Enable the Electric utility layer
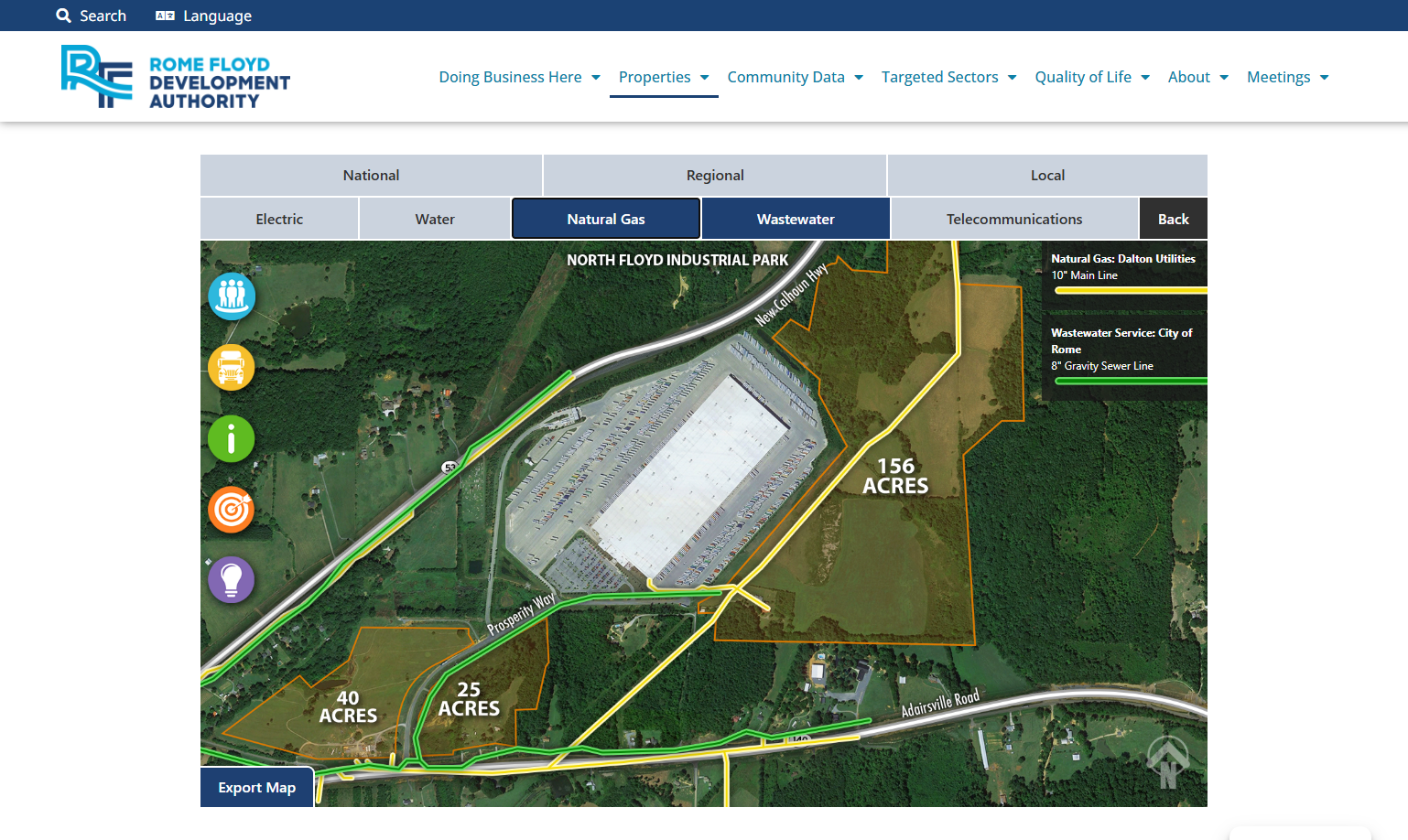The width and height of the screenshot is (1408, 840). pyautogui.click(x=279, y=219)
